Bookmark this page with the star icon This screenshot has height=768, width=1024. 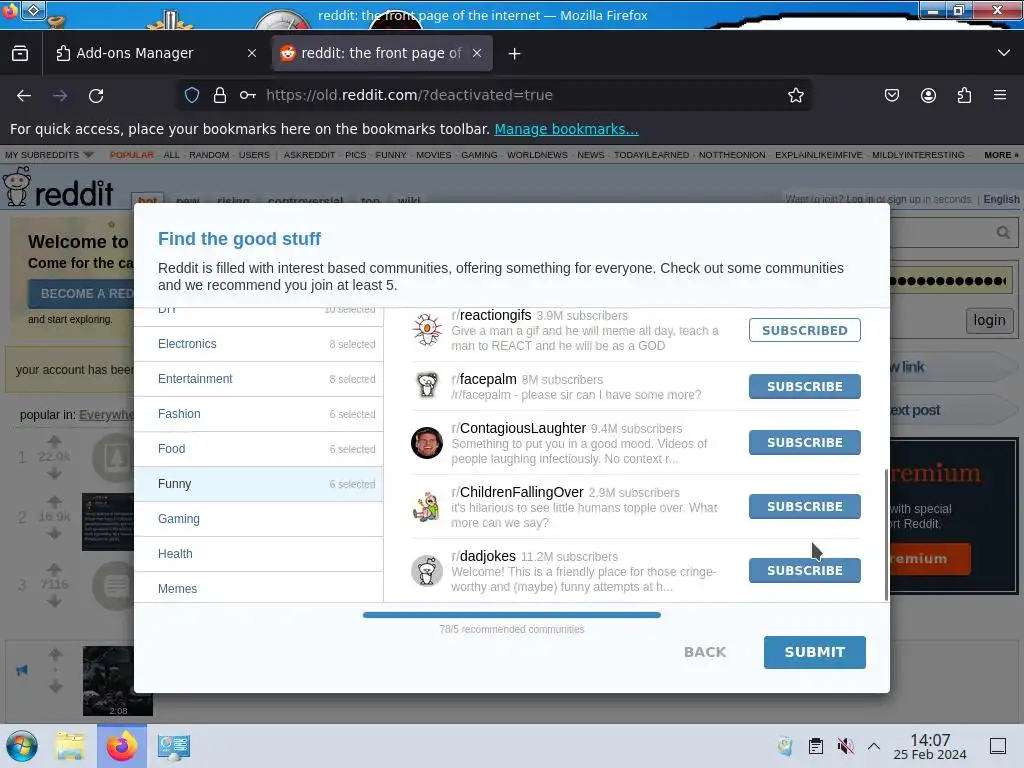pos(795,95)
